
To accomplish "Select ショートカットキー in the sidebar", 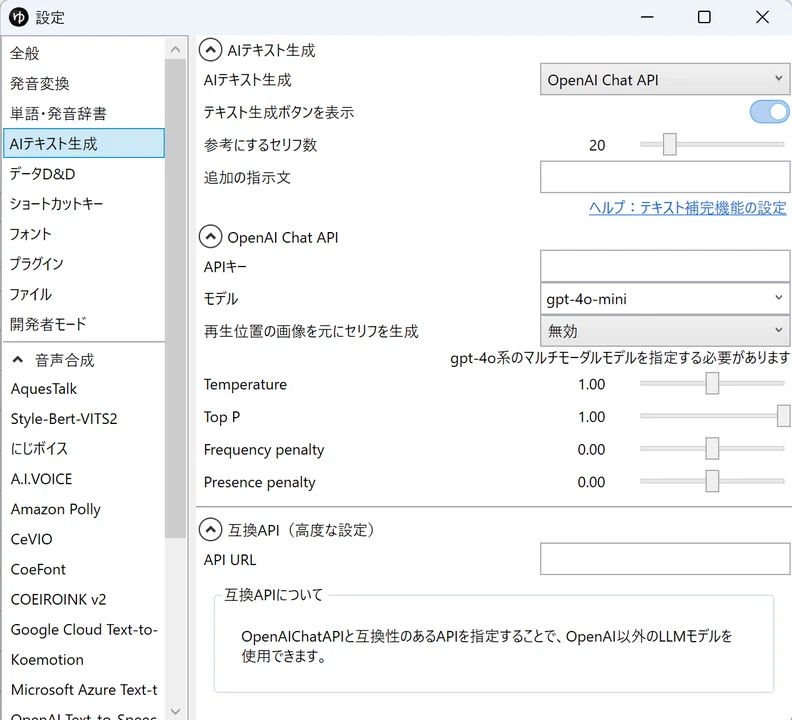I will tap(84, 204).
